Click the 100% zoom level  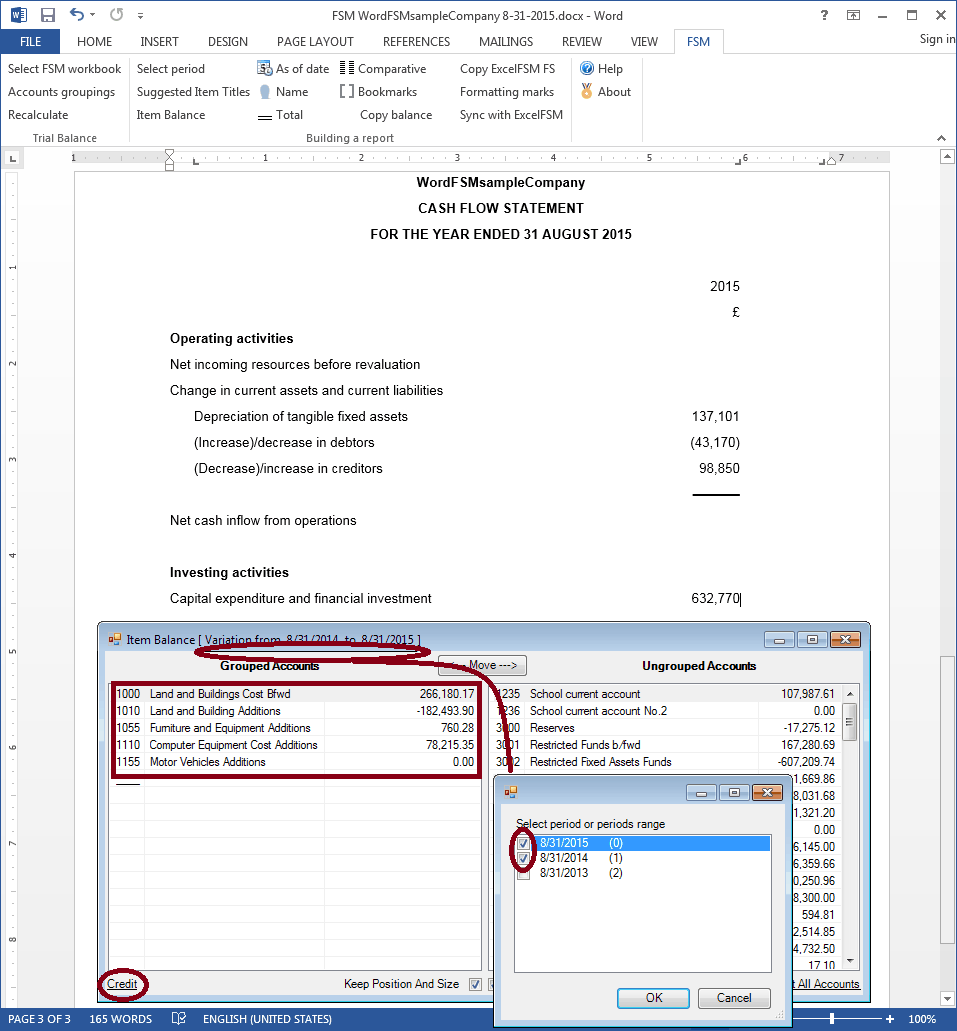922,1019
